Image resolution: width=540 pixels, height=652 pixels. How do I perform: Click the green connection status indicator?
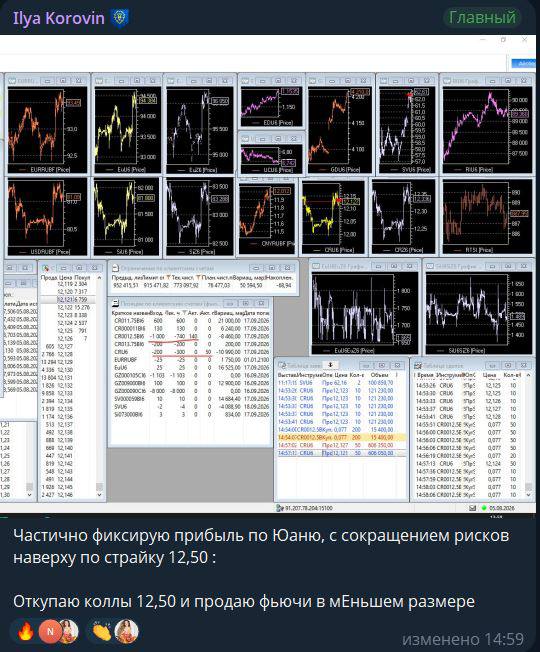[484, 508]
